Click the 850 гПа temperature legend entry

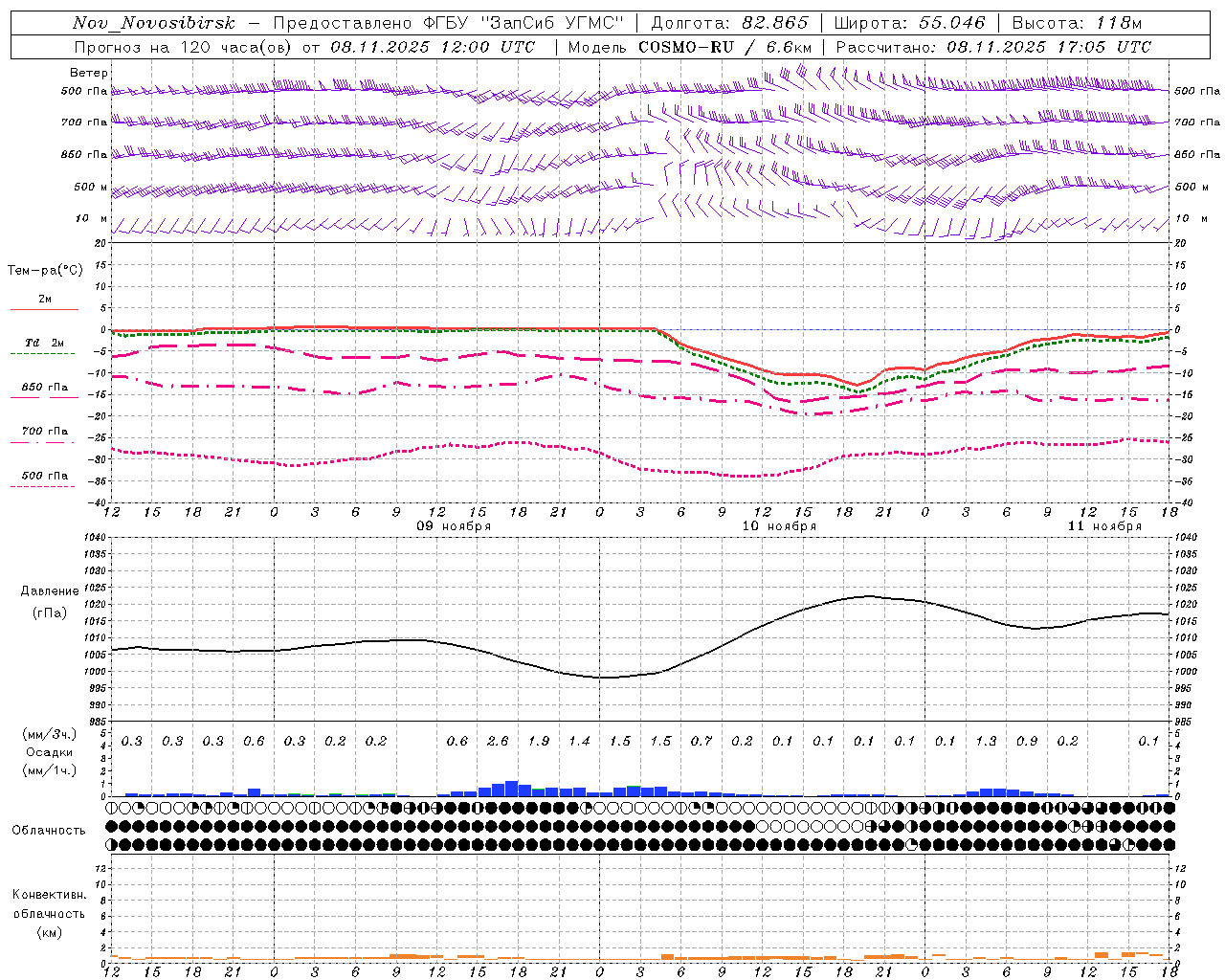45,387
